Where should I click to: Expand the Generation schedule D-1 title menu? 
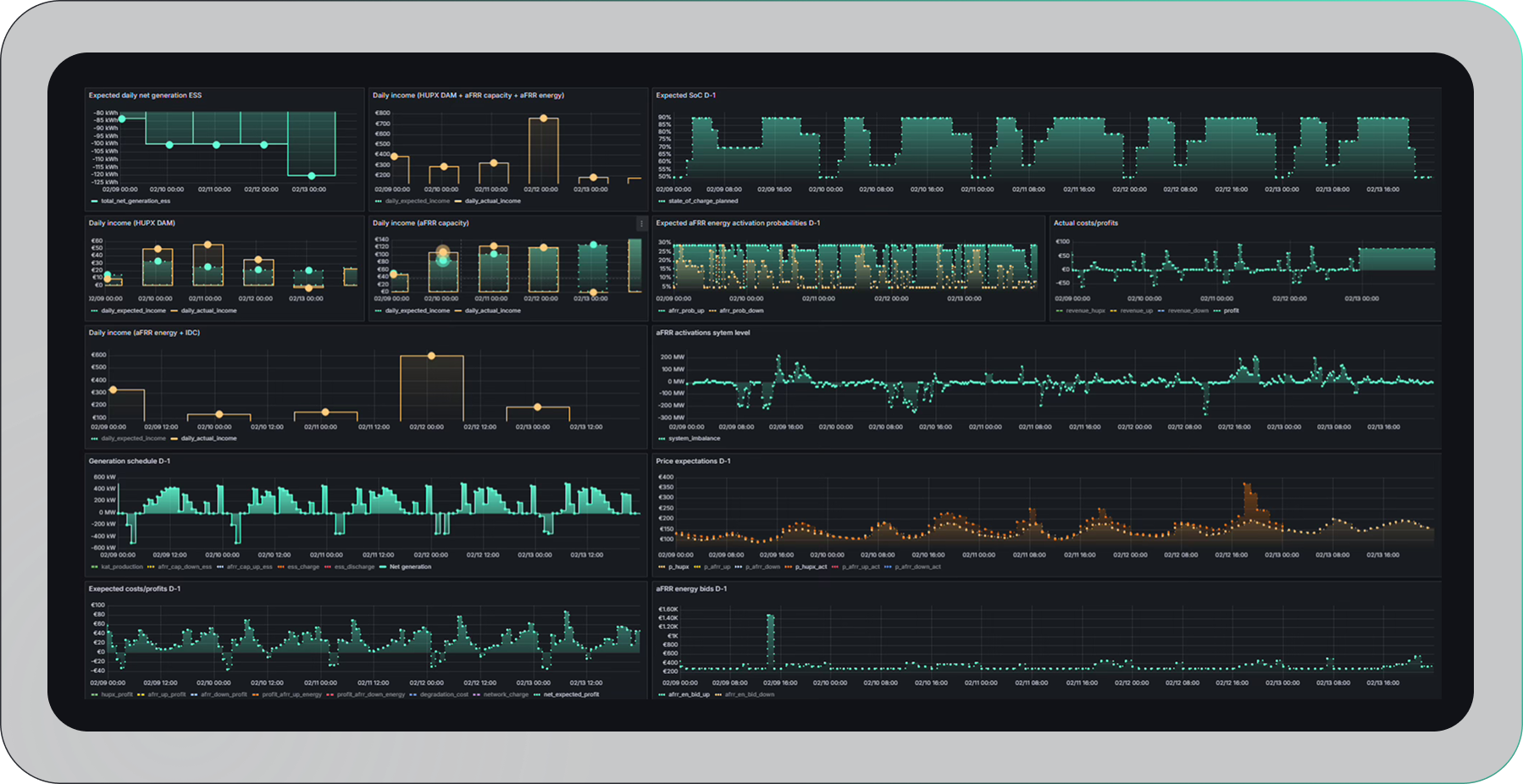coord(129,461)
